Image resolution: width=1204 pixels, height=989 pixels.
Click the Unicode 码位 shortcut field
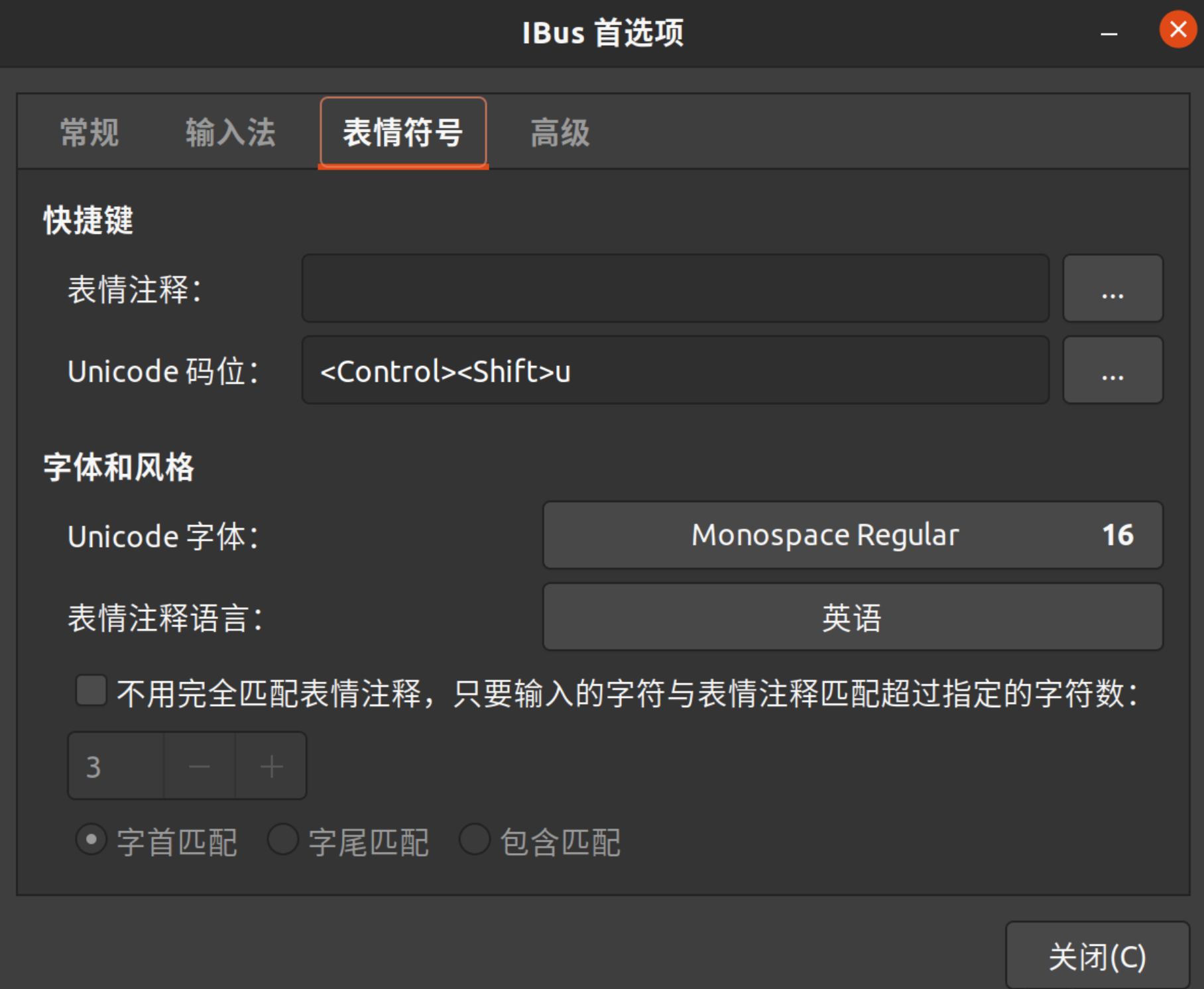click(x=675, y=370)
